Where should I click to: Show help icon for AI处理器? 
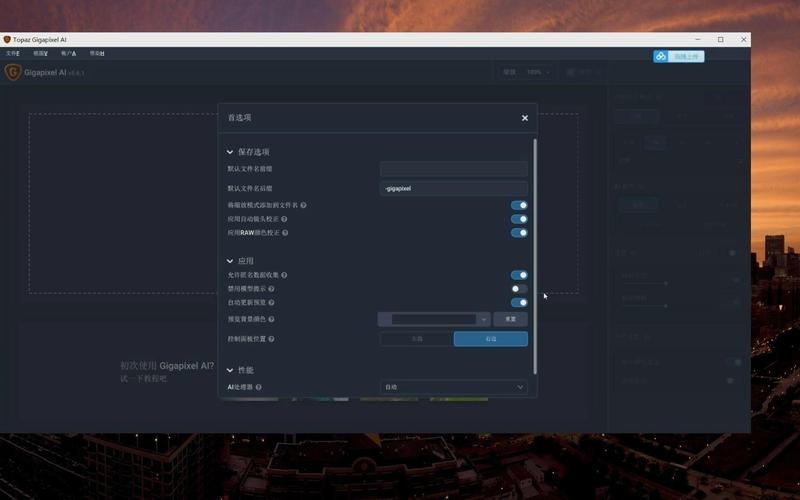tap(259, 387)
